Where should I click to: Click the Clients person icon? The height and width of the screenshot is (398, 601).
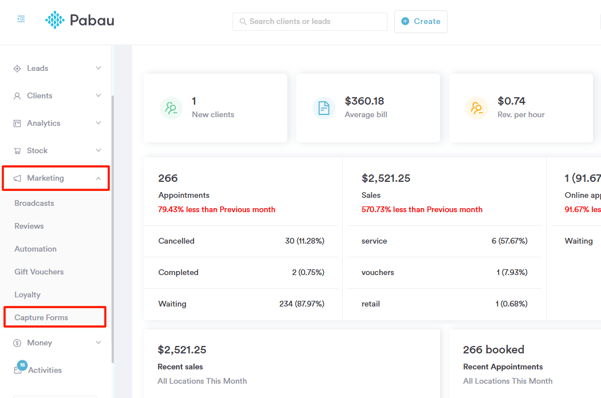(x=17, y=96)
